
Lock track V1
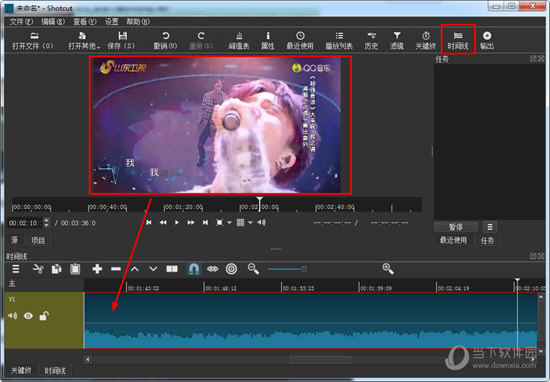coord(44,316)
